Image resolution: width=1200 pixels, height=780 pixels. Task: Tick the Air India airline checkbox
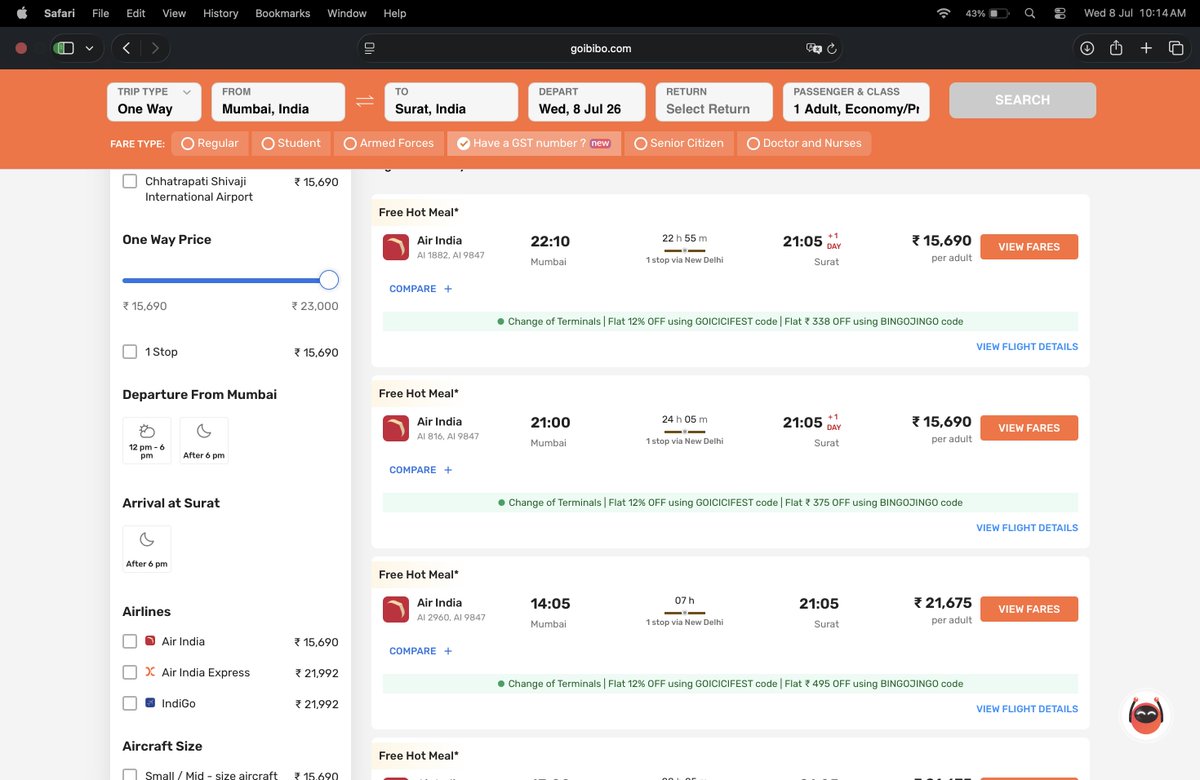130,642
